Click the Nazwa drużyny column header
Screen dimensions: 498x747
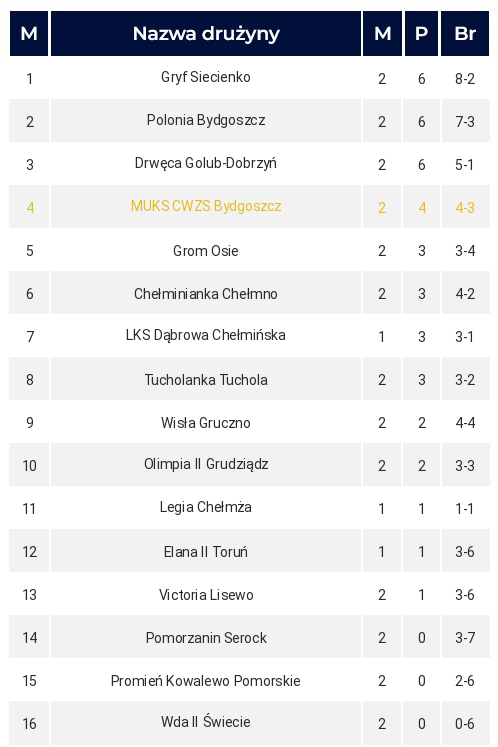[205, 33]
